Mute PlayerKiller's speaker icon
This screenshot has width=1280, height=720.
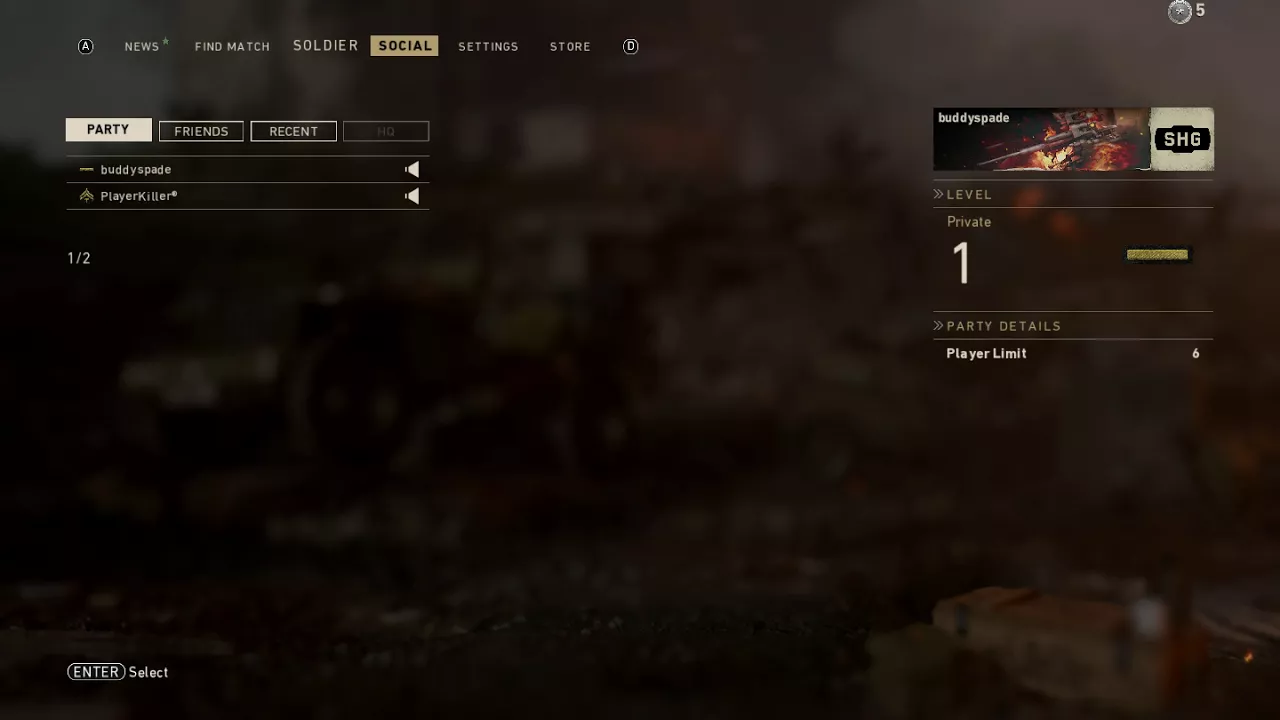click(x=412, y=196)
